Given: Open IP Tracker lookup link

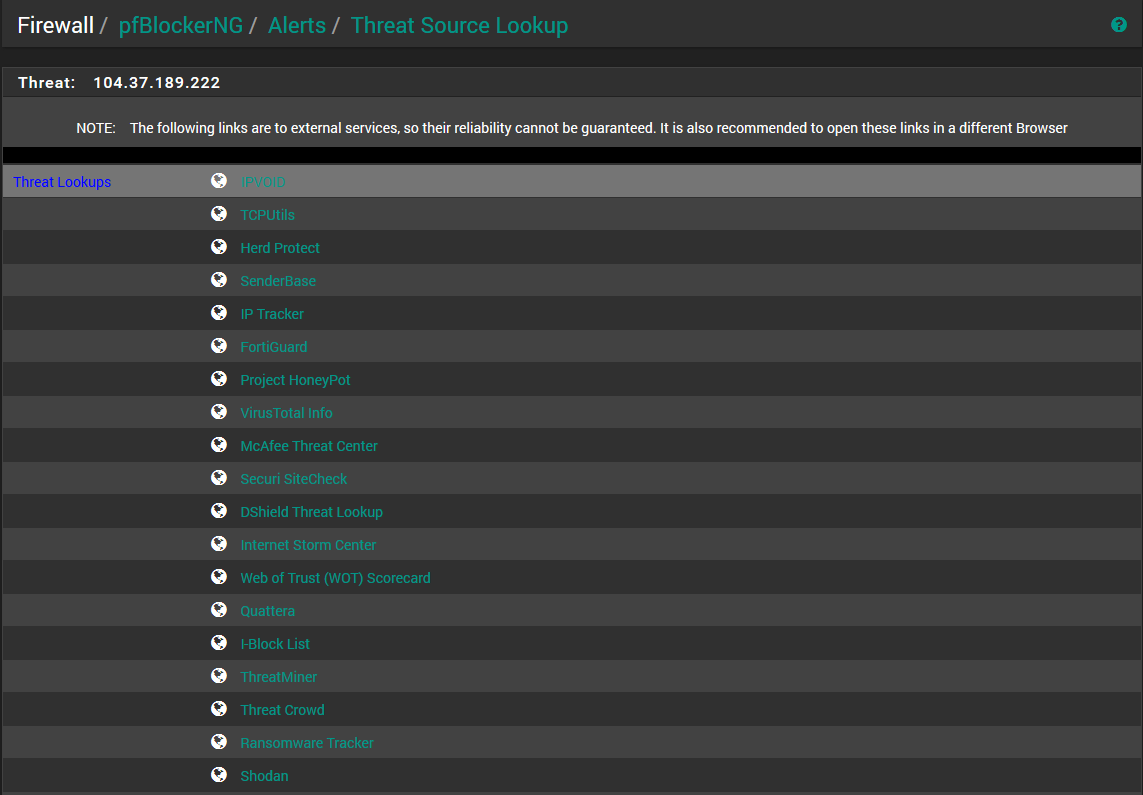Looking at the screenshot, I should click(x=272, y=314).
